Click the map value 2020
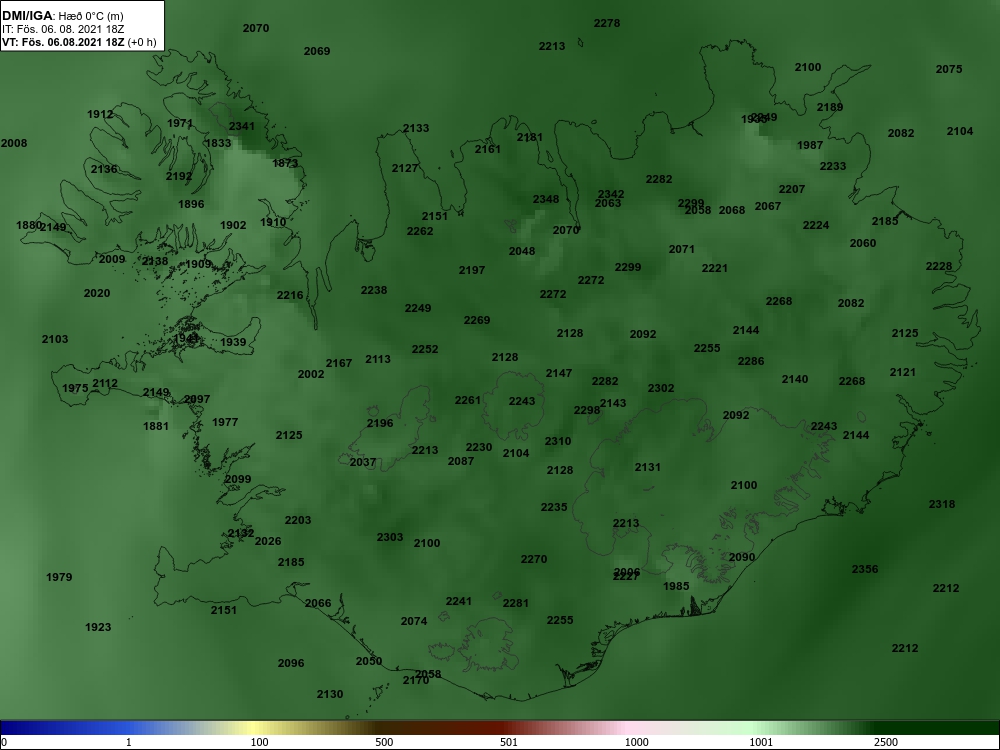The width and height of the screenshot is (1000, 750). pyautogui.click(x=97, y=293)
